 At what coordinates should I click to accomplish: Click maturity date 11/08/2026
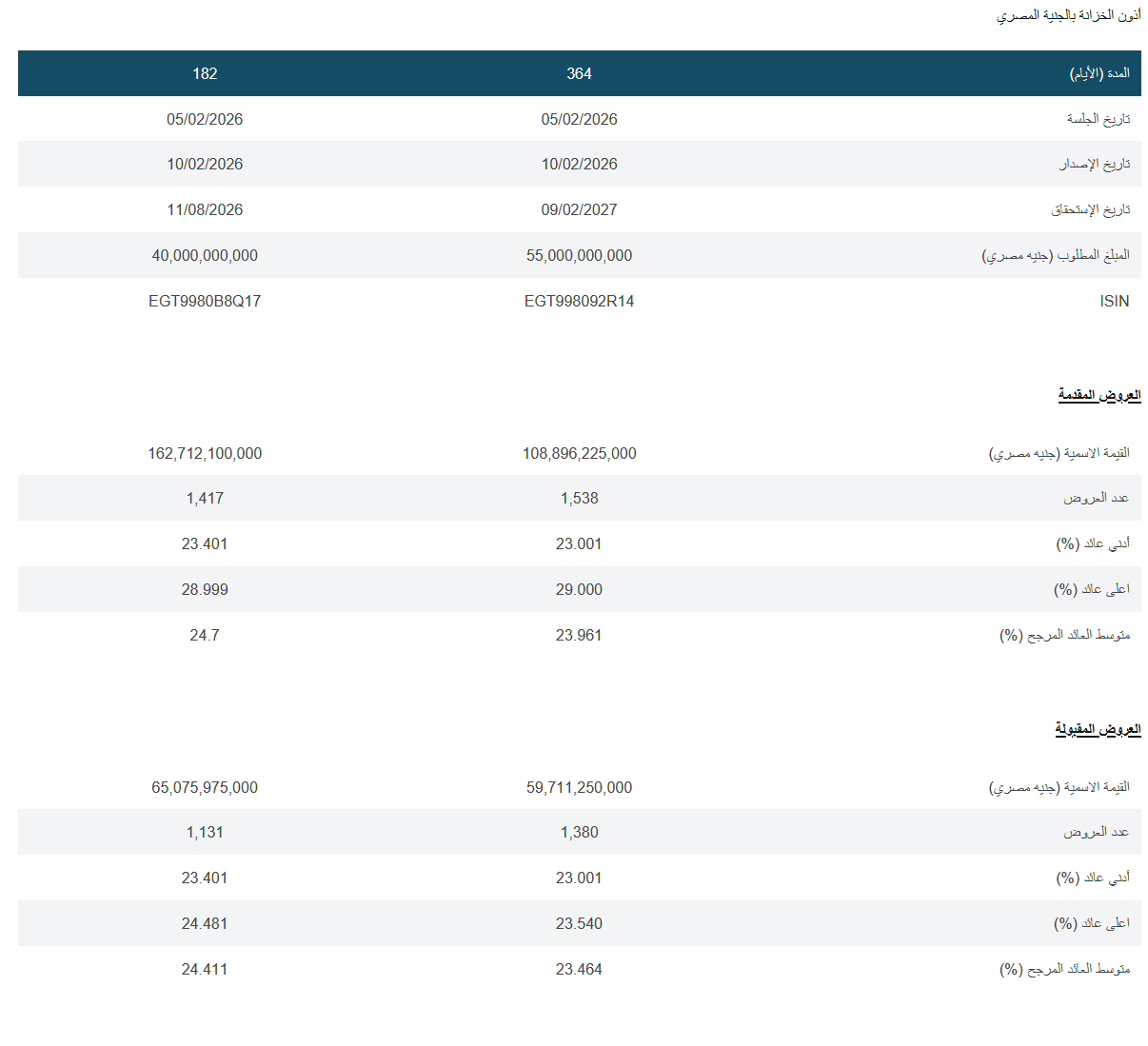(205, 209)
